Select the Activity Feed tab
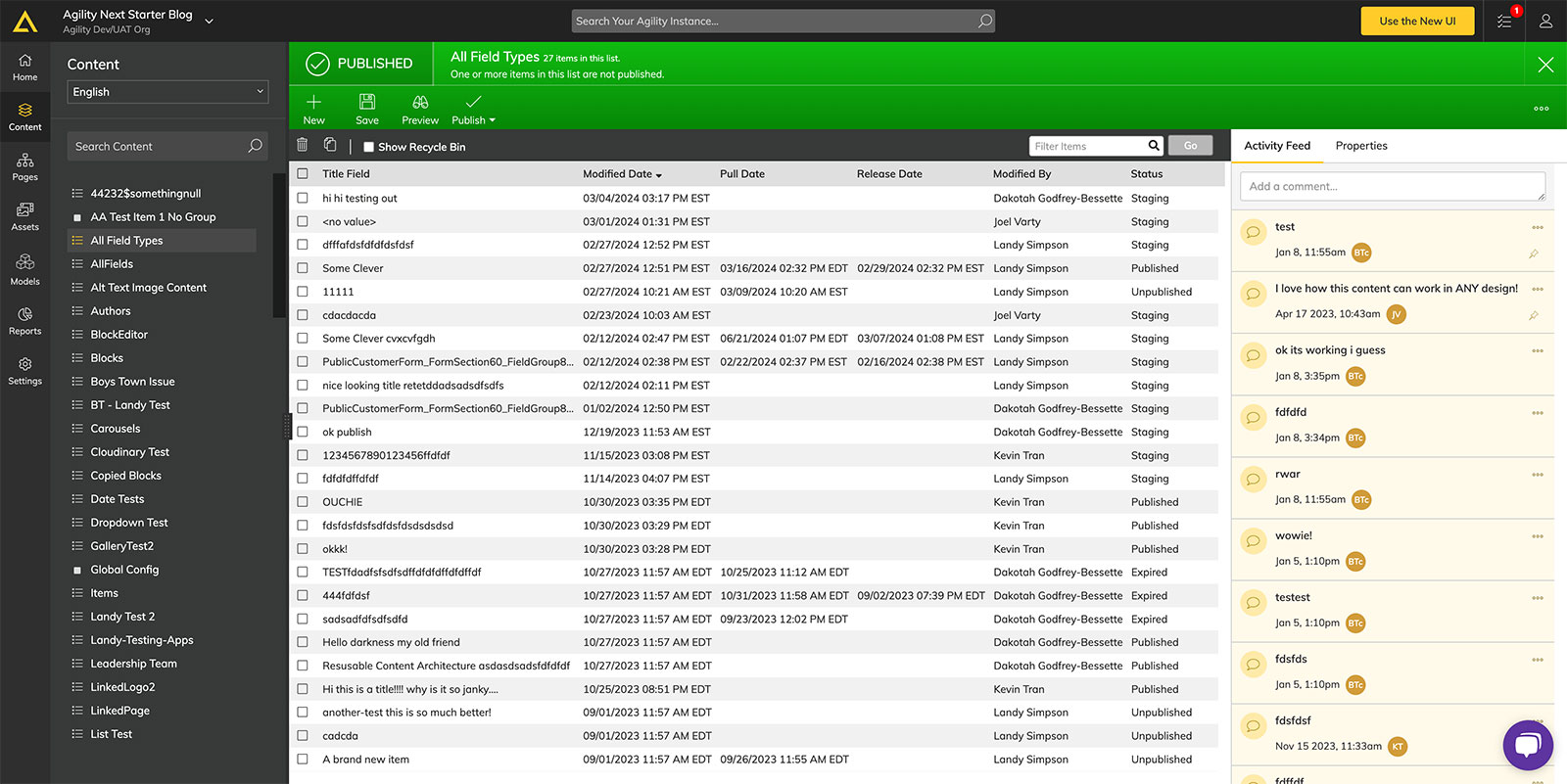Screen dimensions: 1567x784 coord(1277,146)
